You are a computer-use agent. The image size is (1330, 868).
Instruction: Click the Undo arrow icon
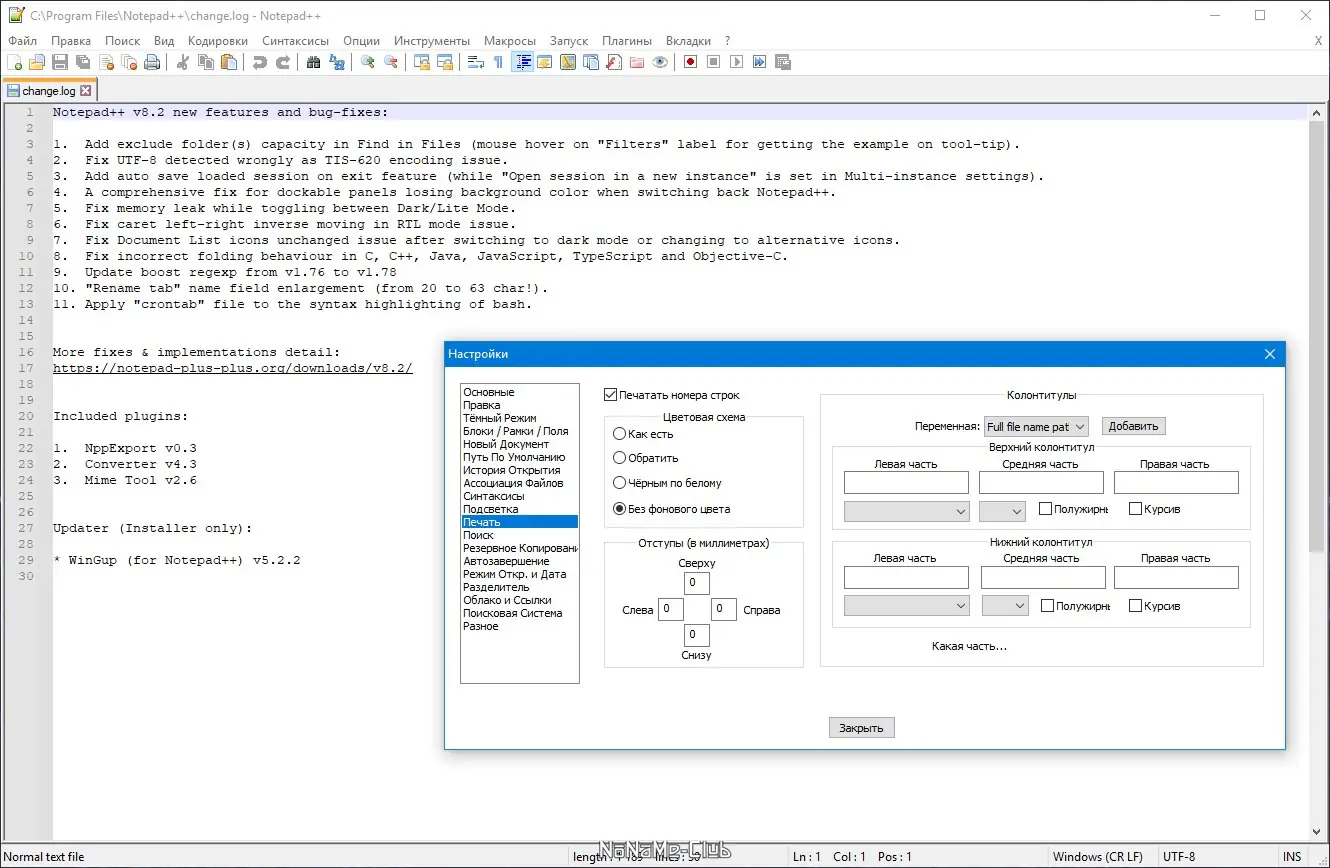click(x=260, y=62)
